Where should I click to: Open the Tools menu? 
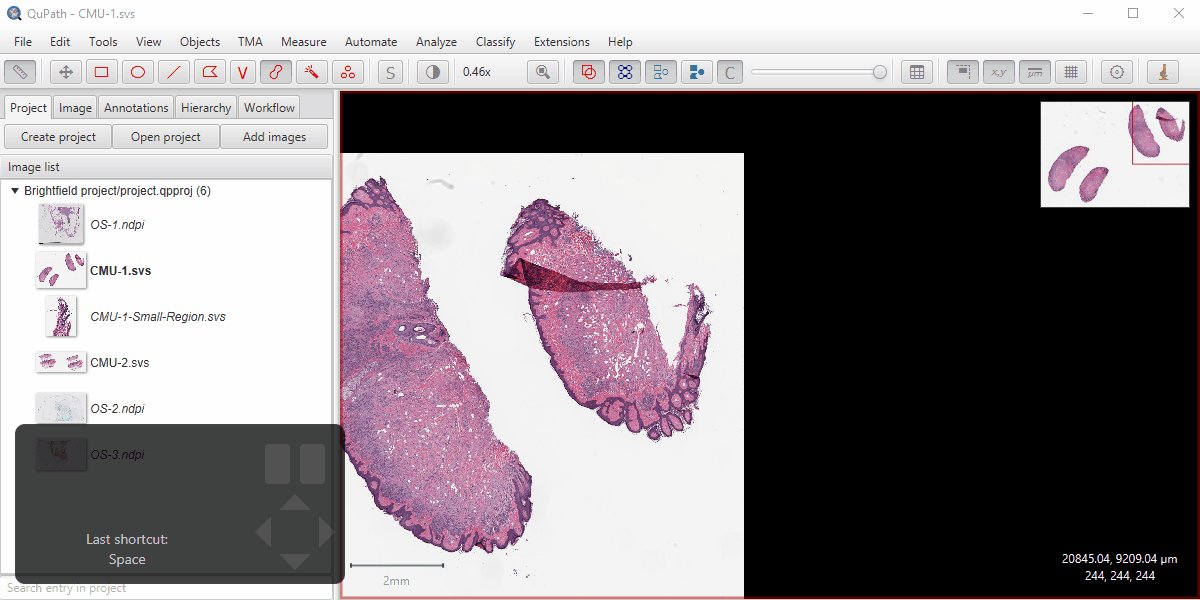click(x=103, y=42)
